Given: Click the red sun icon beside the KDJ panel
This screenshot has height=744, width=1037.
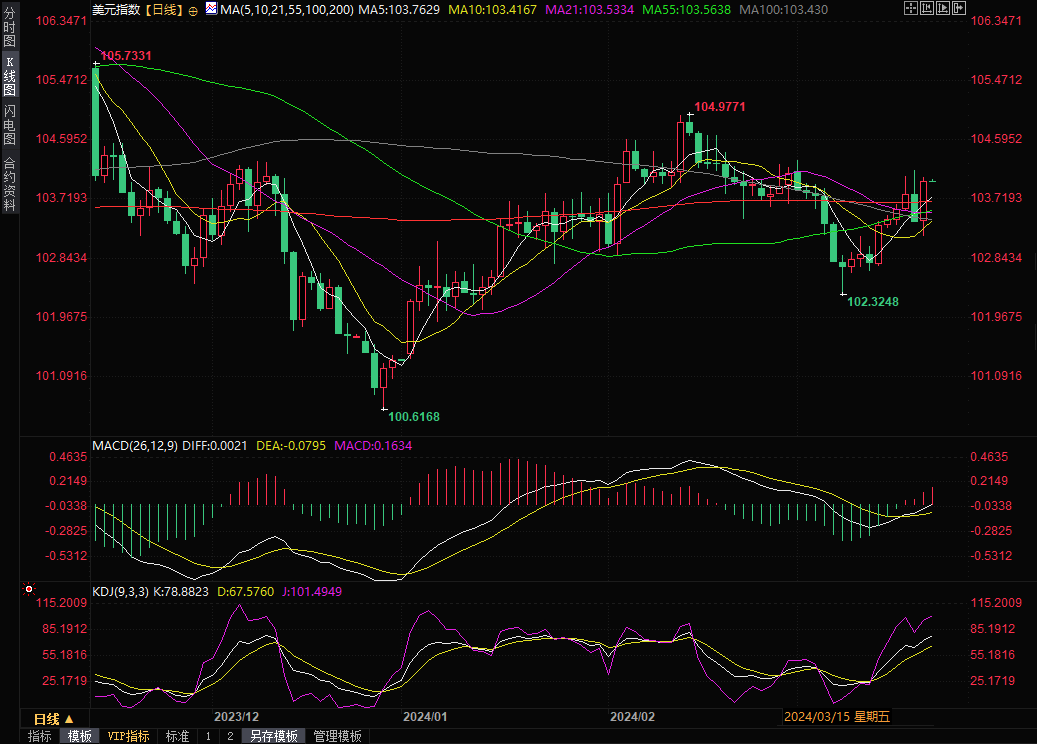Looking at the screenshot, I should 28,591.
